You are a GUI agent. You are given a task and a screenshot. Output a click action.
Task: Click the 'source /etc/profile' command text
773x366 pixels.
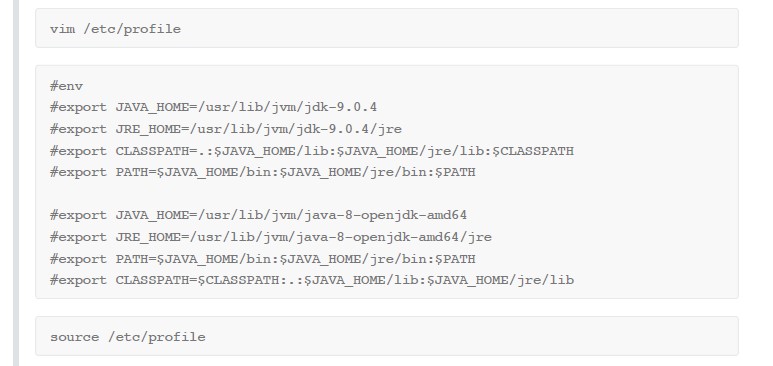pyautogui.click(x=128, y=337)
